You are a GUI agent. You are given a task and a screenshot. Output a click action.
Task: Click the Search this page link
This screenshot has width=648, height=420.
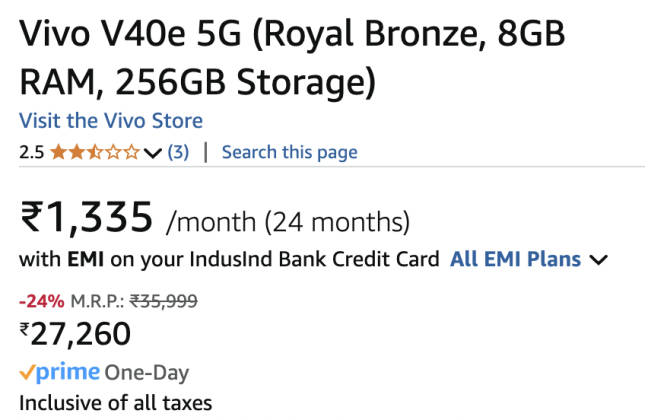tap(289, 153)
